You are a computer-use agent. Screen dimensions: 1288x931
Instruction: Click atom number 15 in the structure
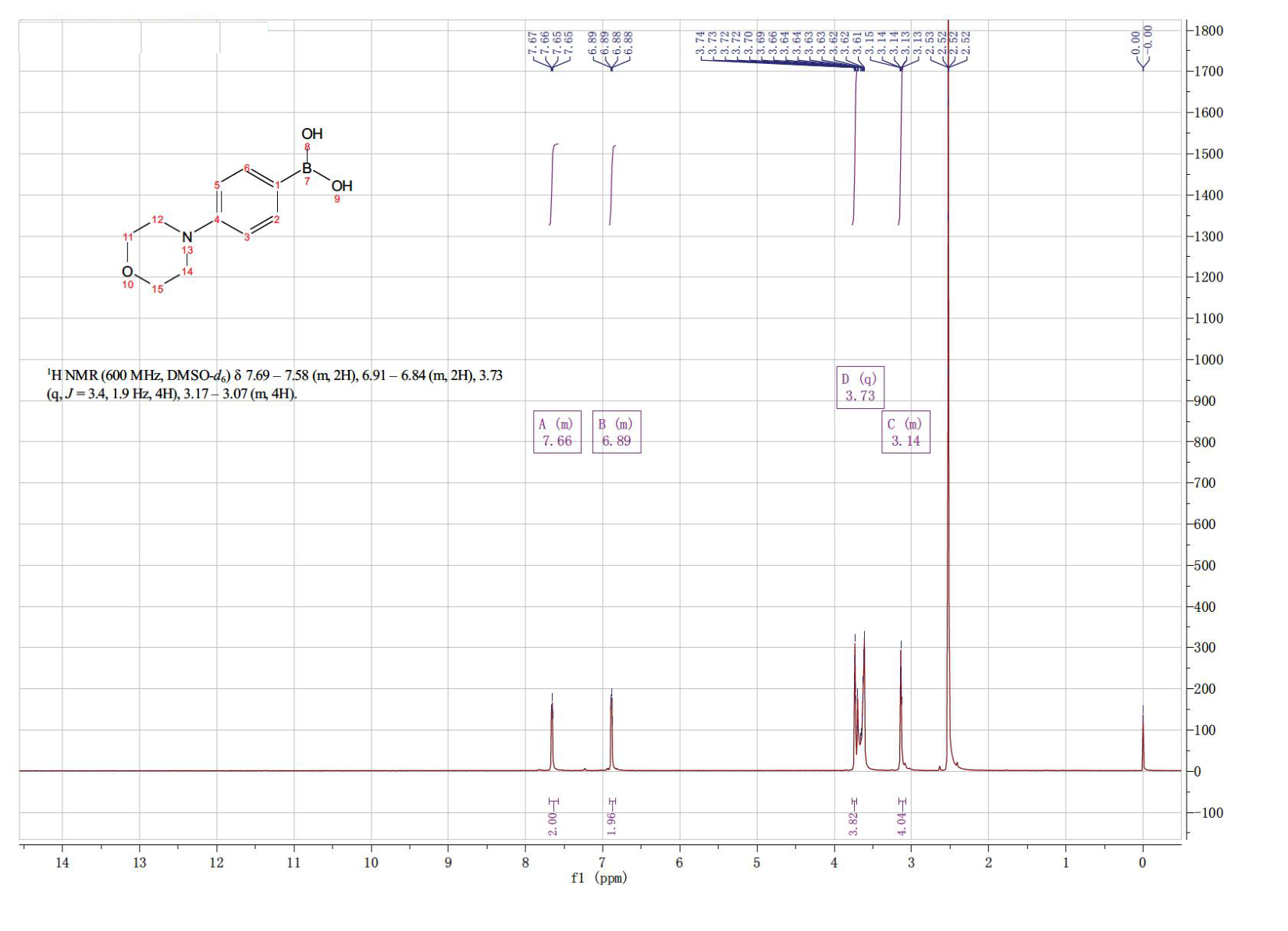(x=158, y=290)
